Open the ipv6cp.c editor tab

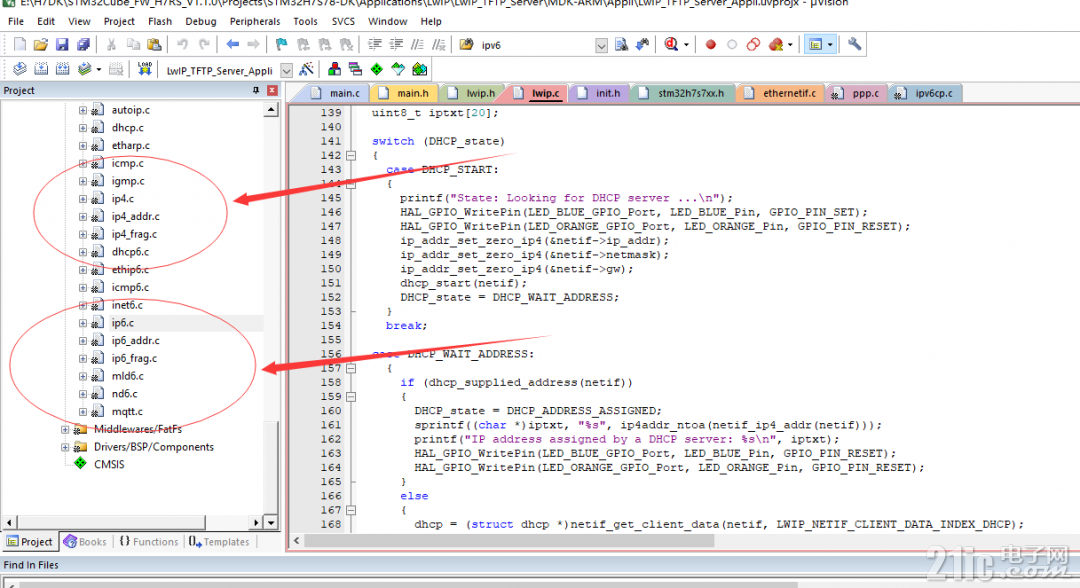[x=925, y=93]
